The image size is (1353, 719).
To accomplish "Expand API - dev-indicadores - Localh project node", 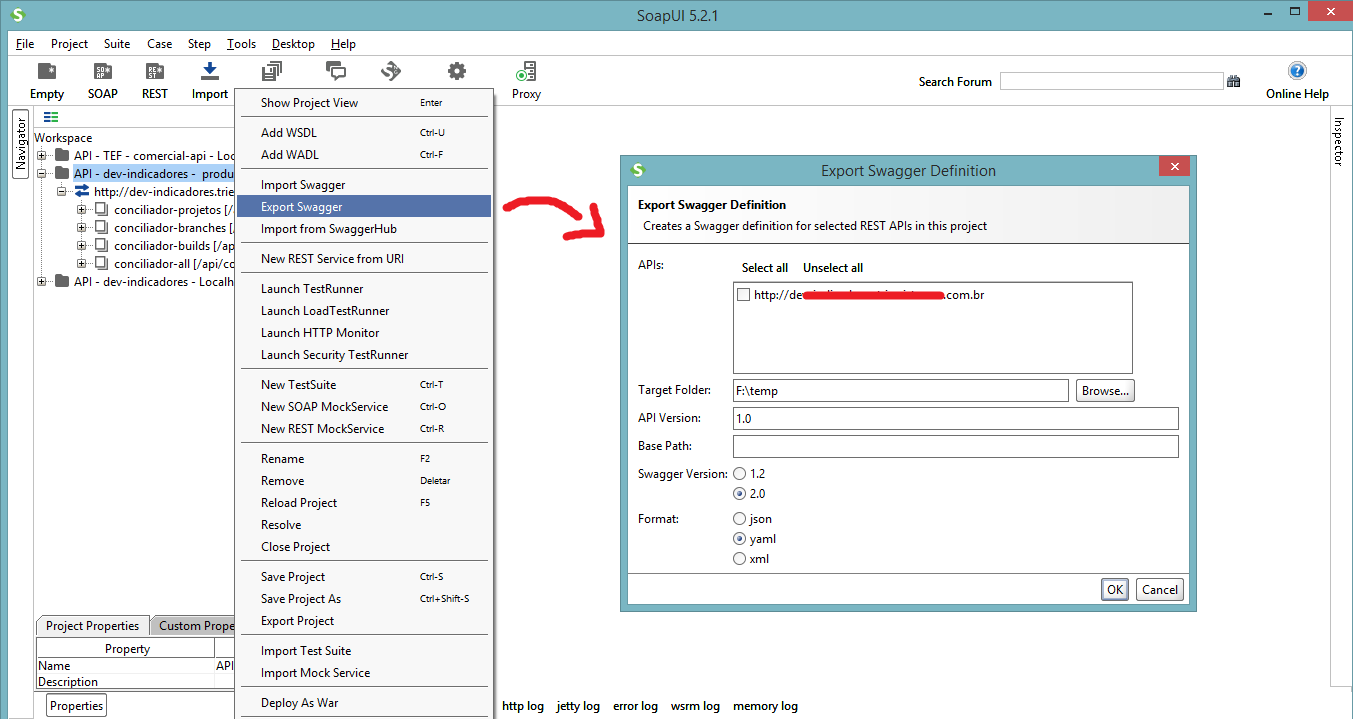I will (42, 281).
